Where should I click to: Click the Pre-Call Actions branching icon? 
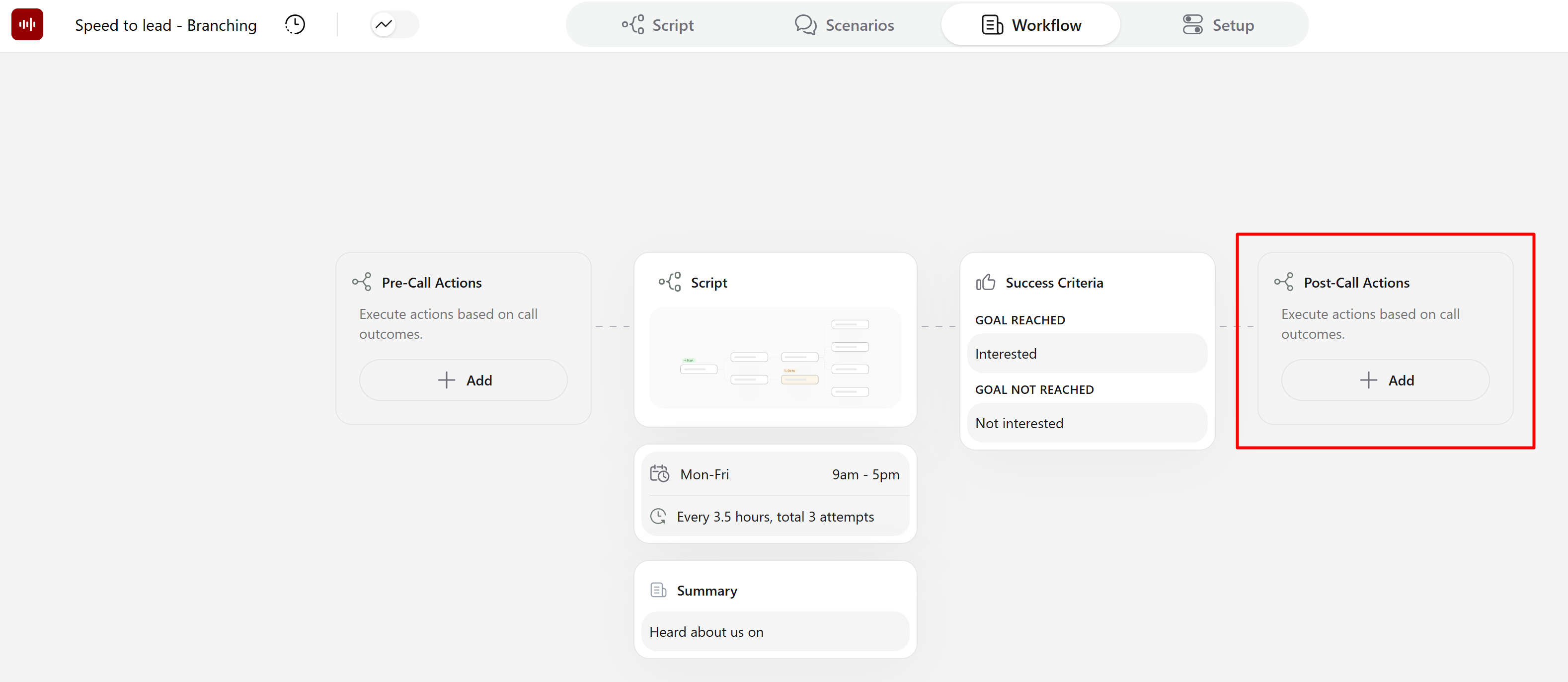[363, 282]
